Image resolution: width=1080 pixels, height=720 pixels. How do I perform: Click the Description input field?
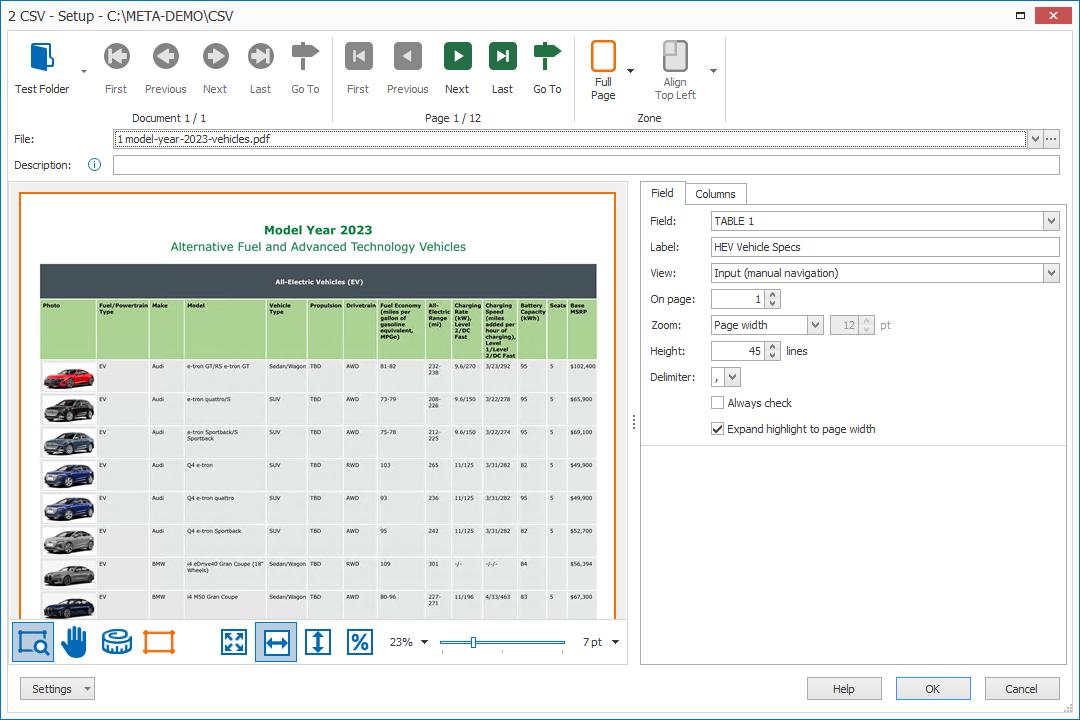[586, 165]
